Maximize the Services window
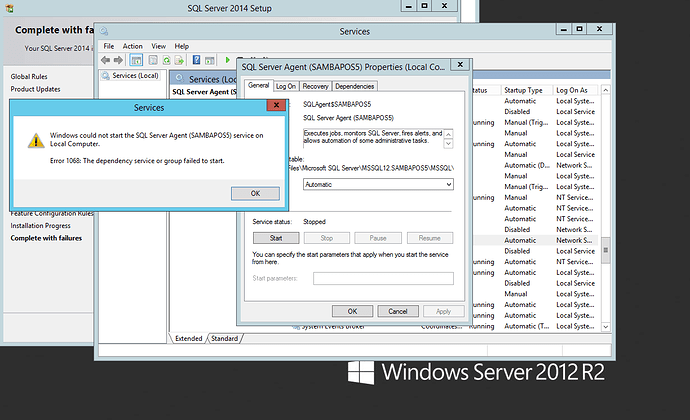 pyautogui.click(x=579, y=29)
